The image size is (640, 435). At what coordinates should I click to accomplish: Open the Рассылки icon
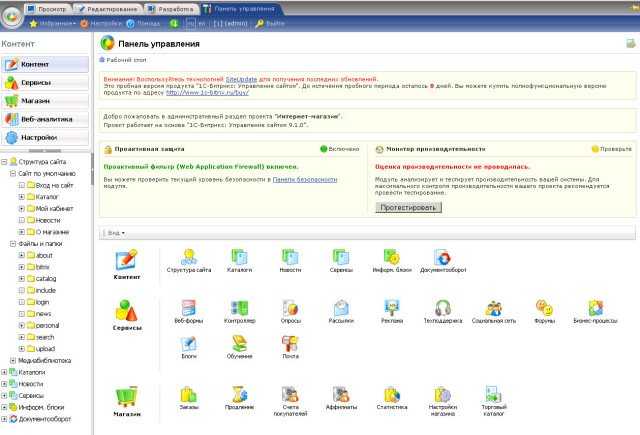click(x=341, y=312)
